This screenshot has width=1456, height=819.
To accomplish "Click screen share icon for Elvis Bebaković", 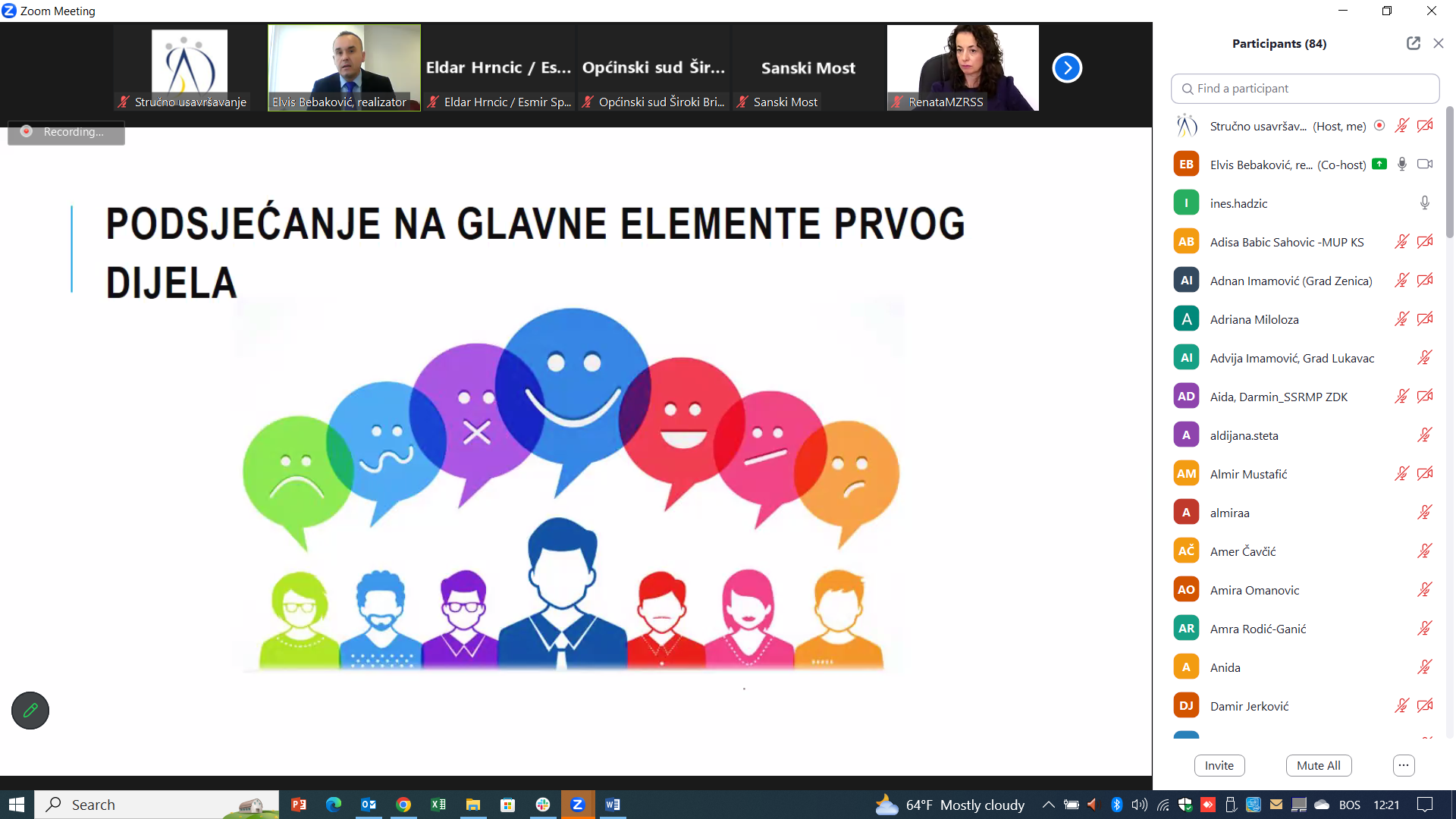I will tap(1379, 164).
